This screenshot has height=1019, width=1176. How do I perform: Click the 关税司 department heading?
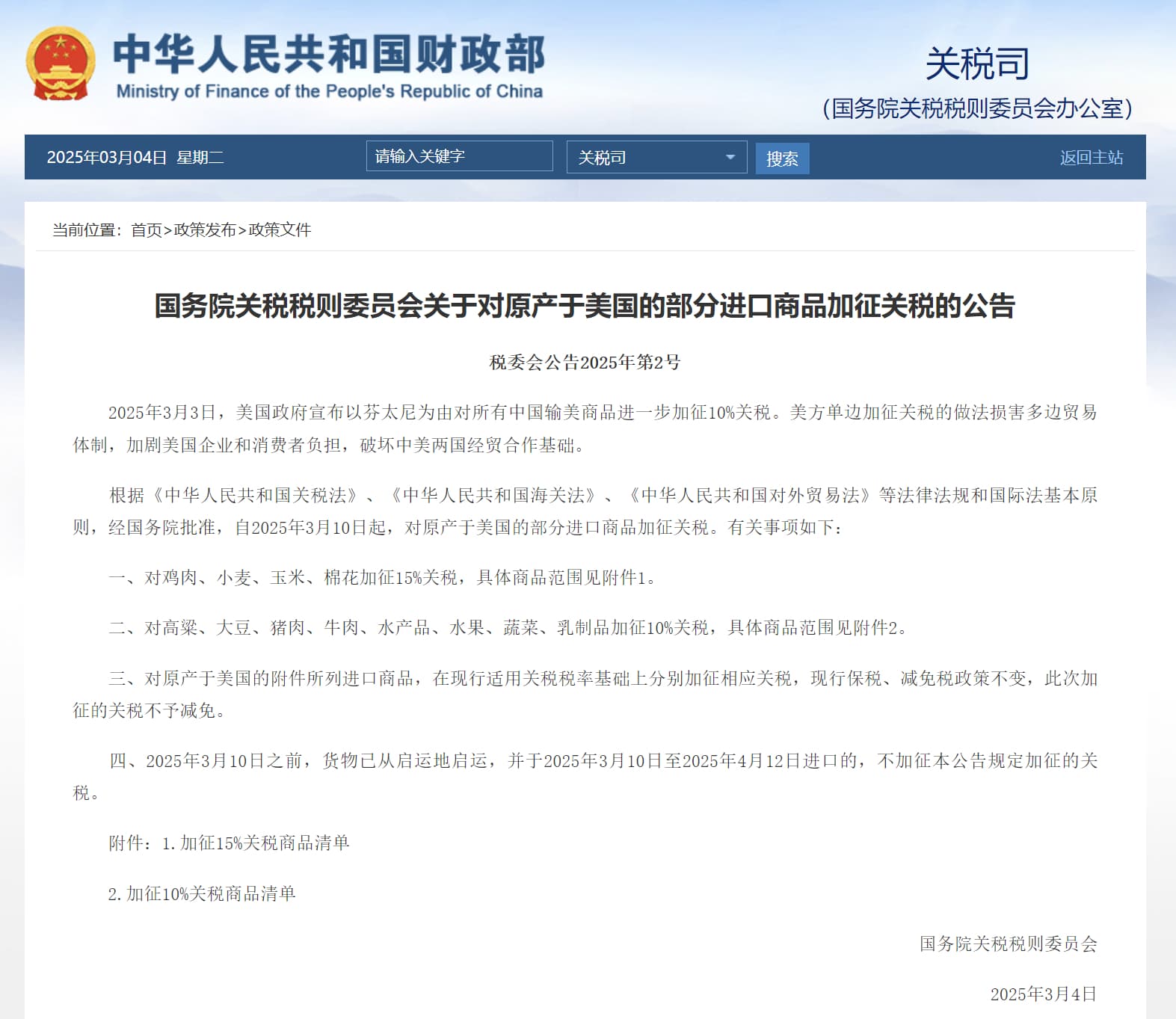tap(977, 64)
